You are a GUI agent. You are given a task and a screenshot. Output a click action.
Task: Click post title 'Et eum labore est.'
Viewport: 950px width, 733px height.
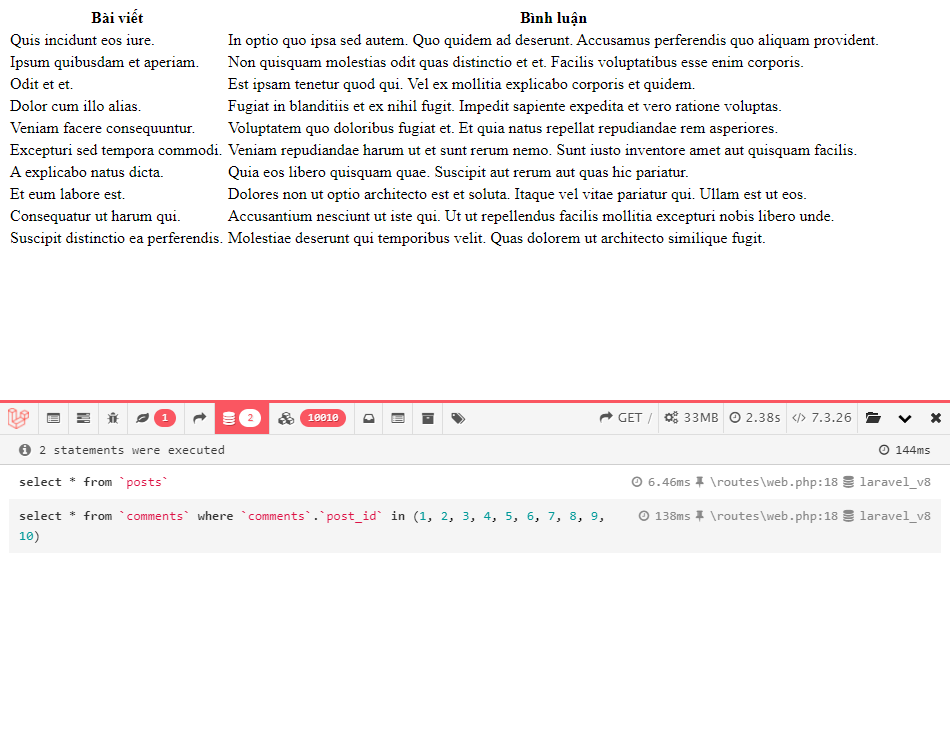tap(68, 194)
